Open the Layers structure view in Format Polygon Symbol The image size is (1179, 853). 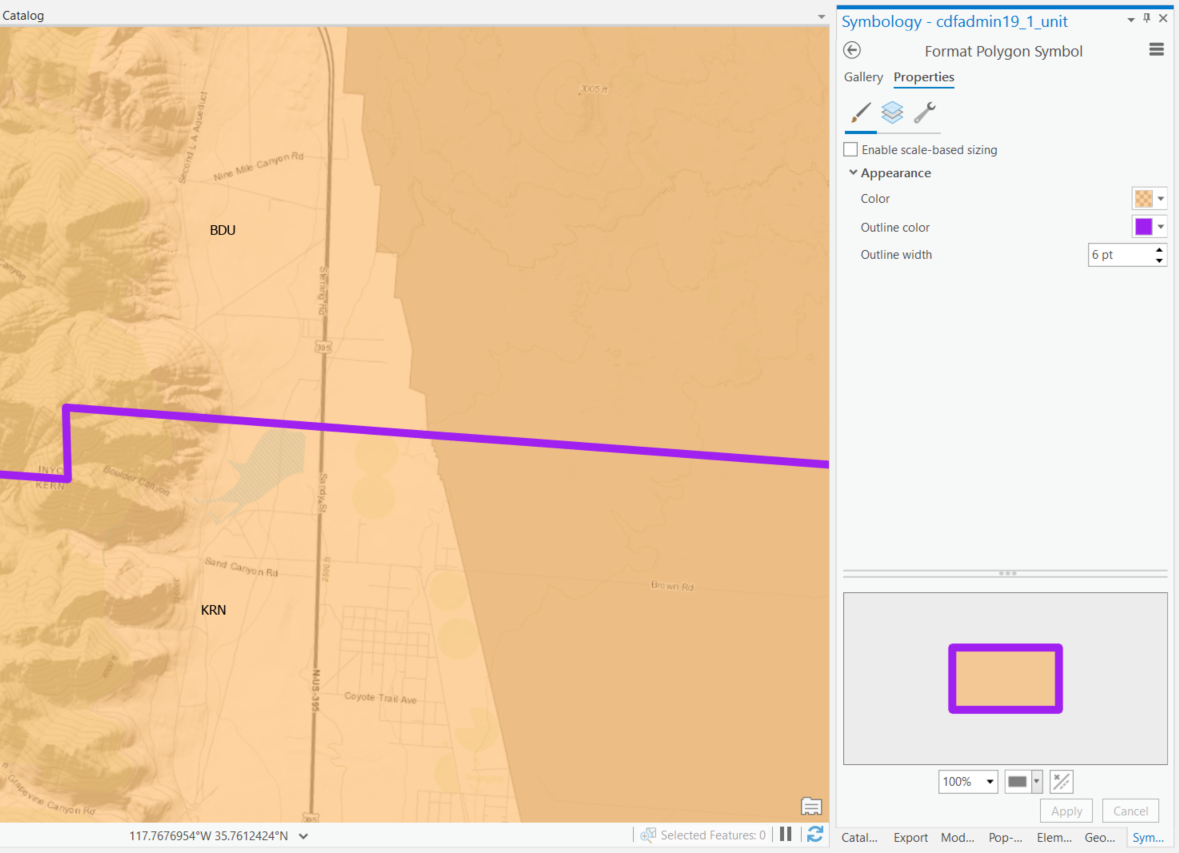pyautogui.click(x=892, y=113)
